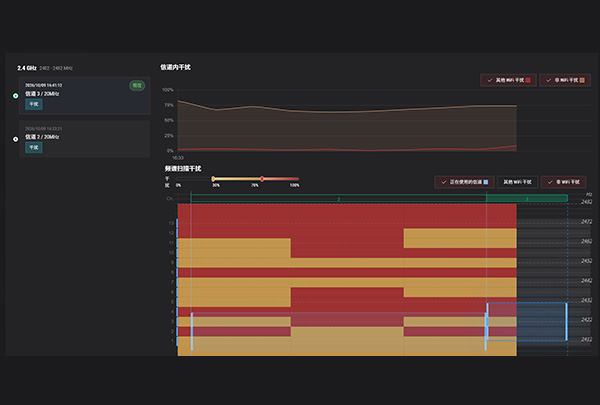Click the blue swatch in spectrum legend
Viewport: 600px width, 405px height.
click(x=486, y=182)
